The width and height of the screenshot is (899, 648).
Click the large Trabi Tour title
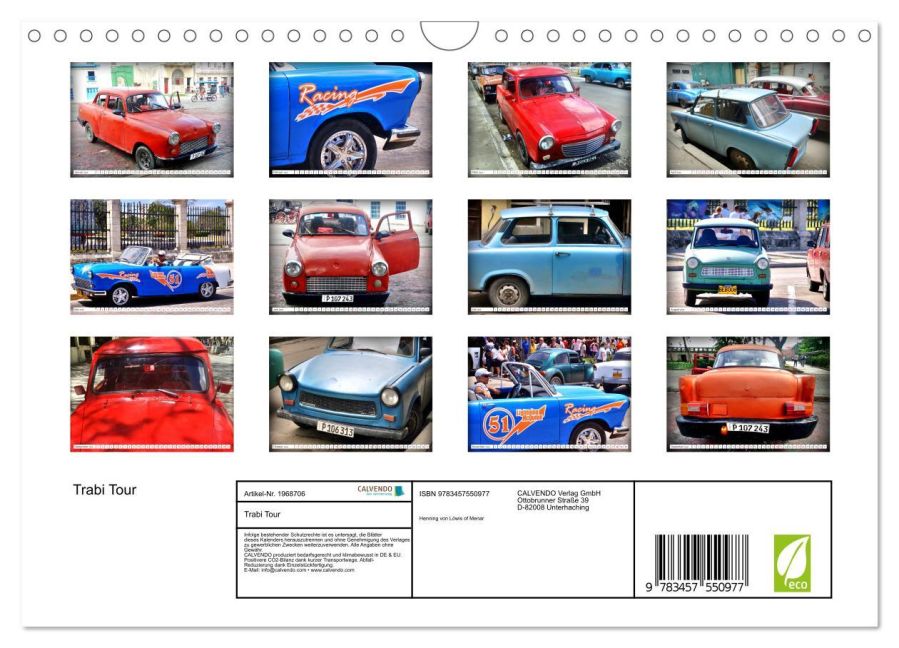(x=105, y=490)
